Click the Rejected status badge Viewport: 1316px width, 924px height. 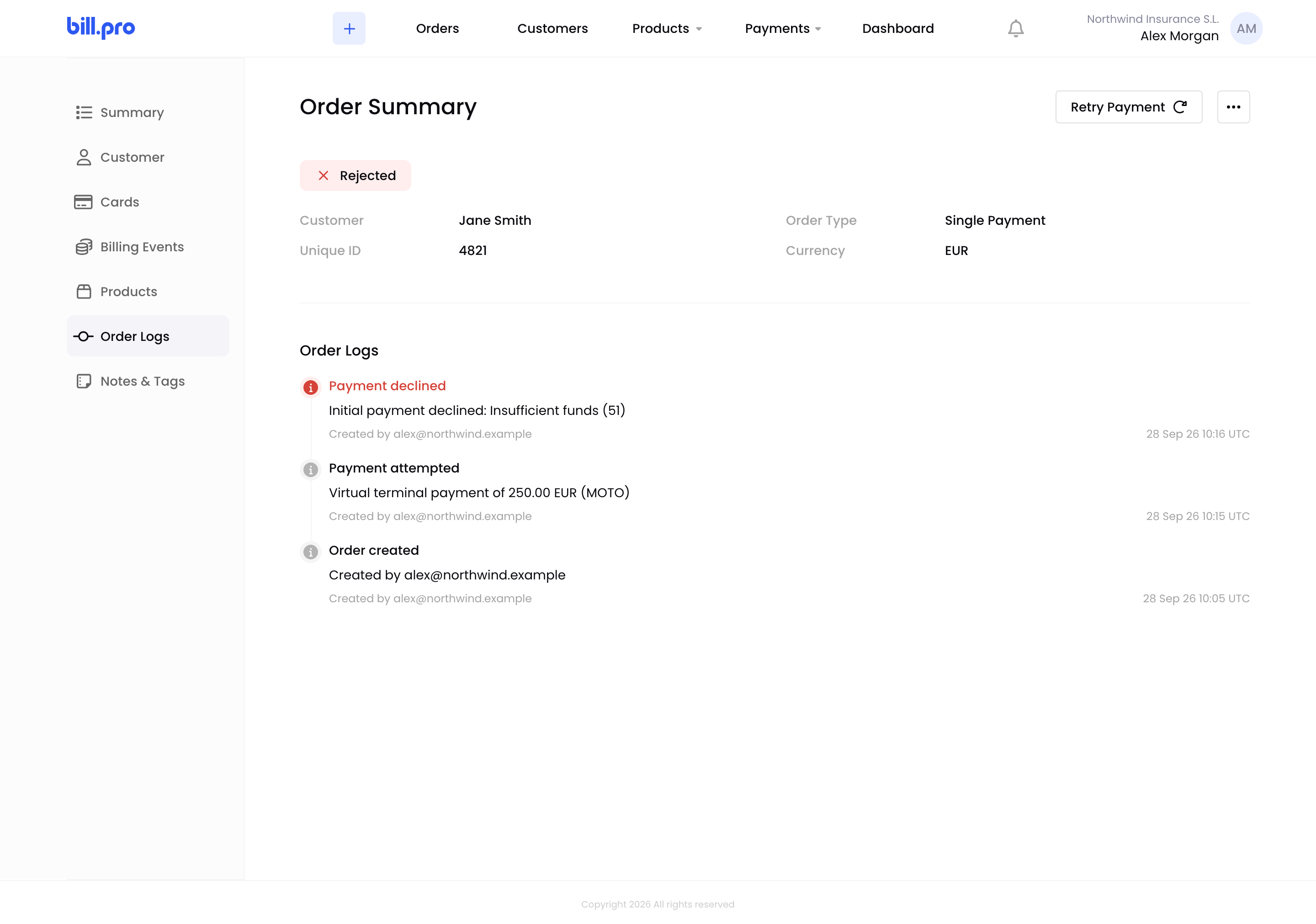click(356, 175)
